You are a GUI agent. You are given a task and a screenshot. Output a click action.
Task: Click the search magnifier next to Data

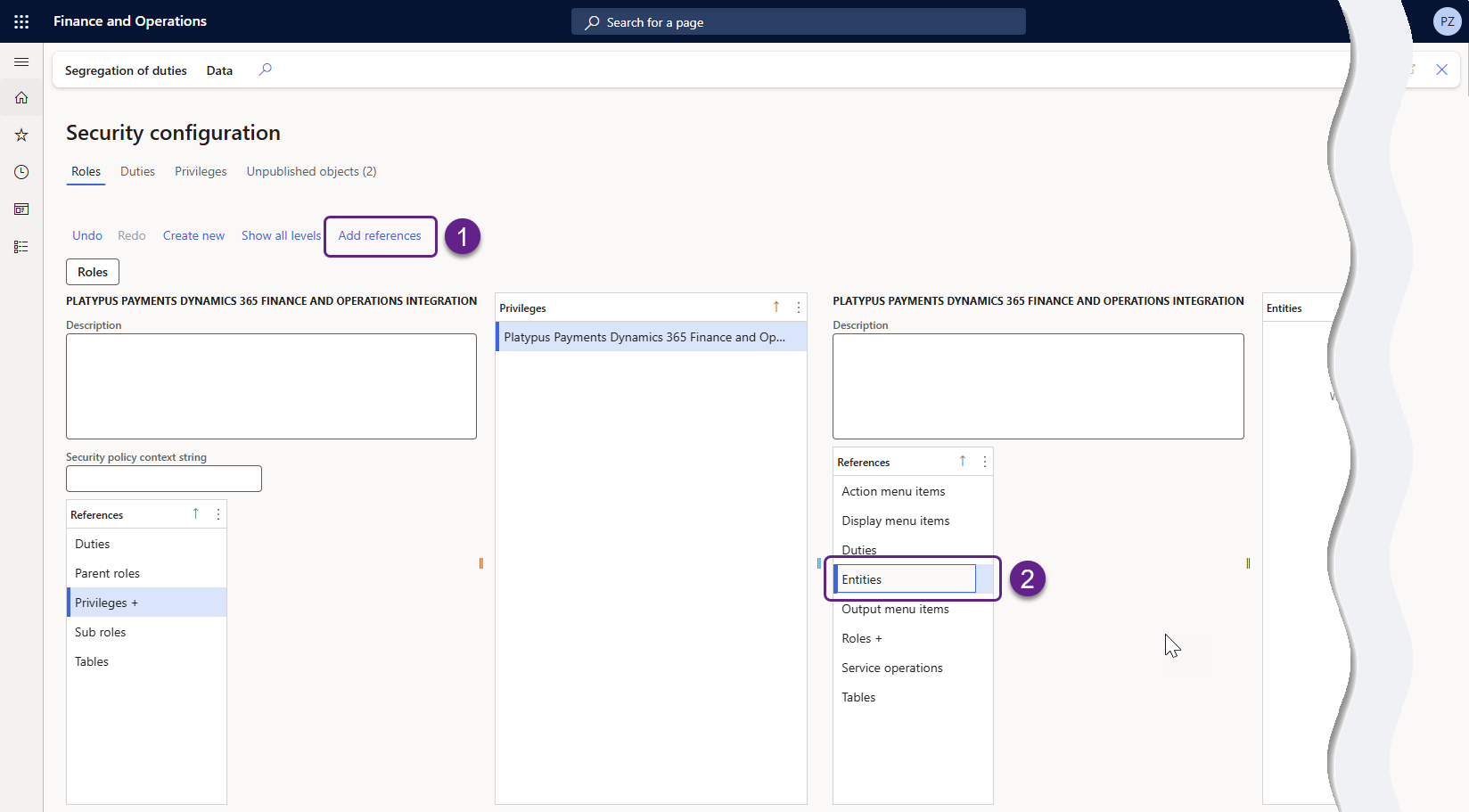[x=265, y=70]
